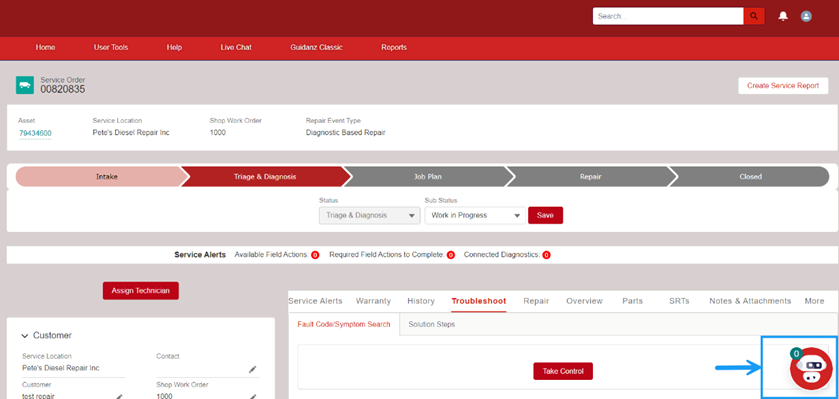
Task: Open the Sub Status dropdown
Action: point(475,215)
